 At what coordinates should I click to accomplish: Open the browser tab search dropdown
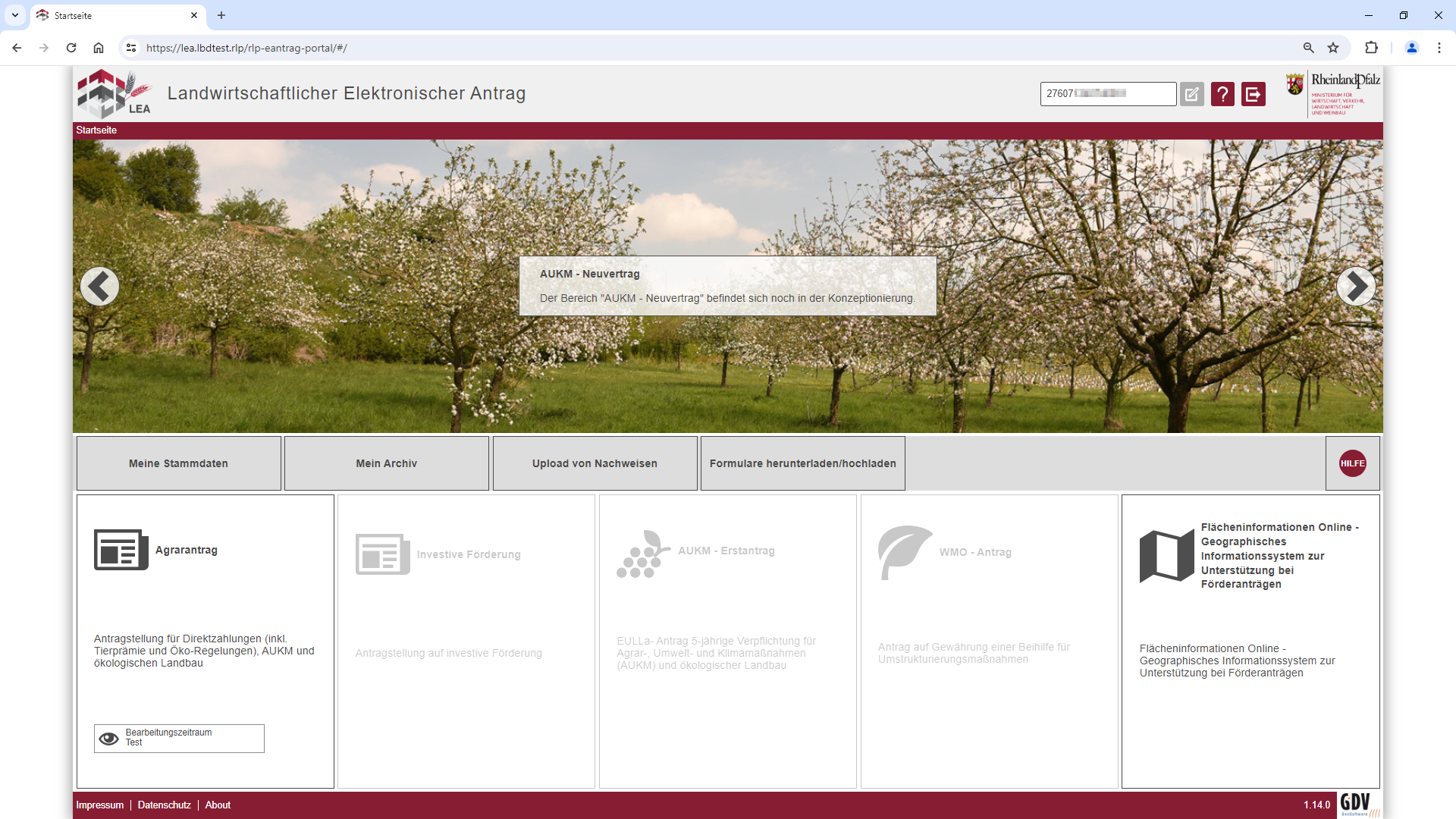pos(14,15)
